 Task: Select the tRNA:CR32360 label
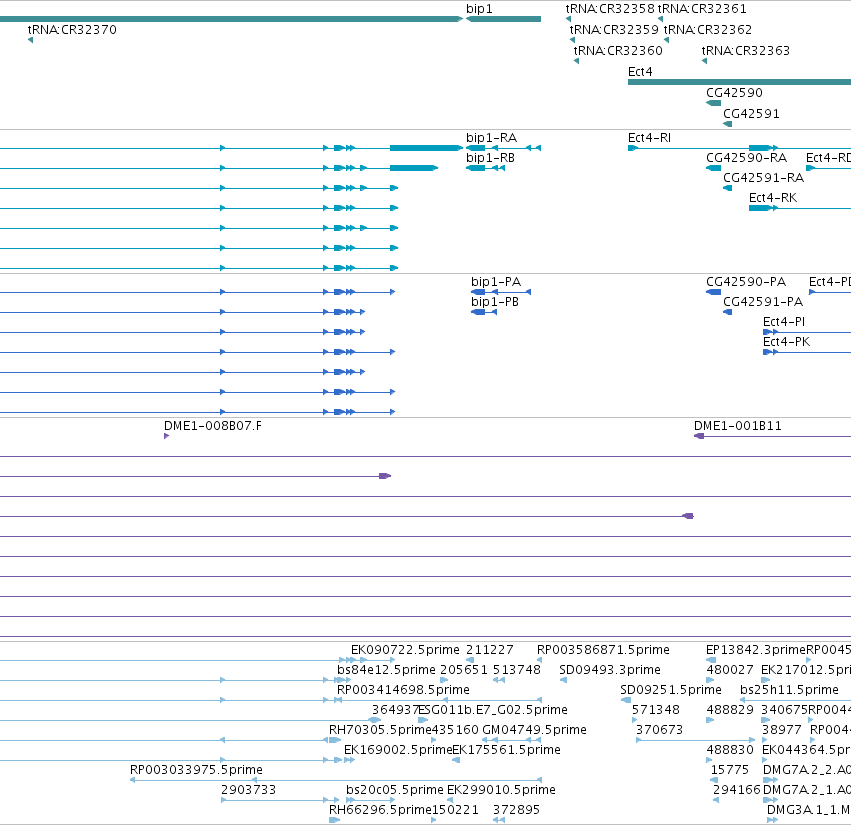pyautogui.click(x=618, y=51)
